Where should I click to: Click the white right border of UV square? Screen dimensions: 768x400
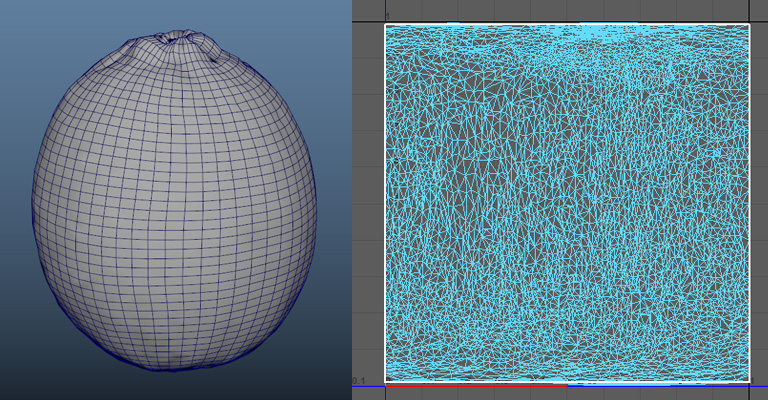pos(749,200)
